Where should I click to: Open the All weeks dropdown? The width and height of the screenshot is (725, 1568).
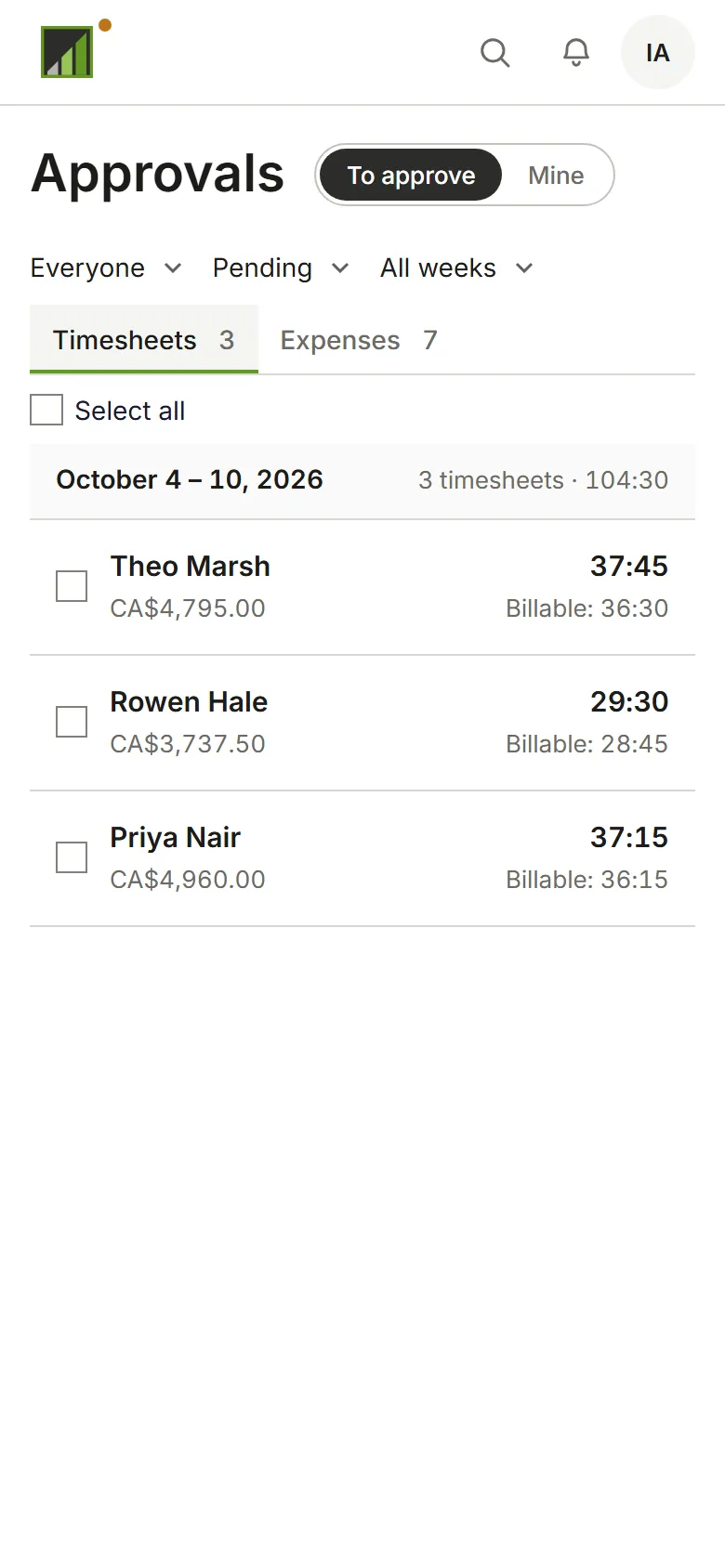point(456,268)
